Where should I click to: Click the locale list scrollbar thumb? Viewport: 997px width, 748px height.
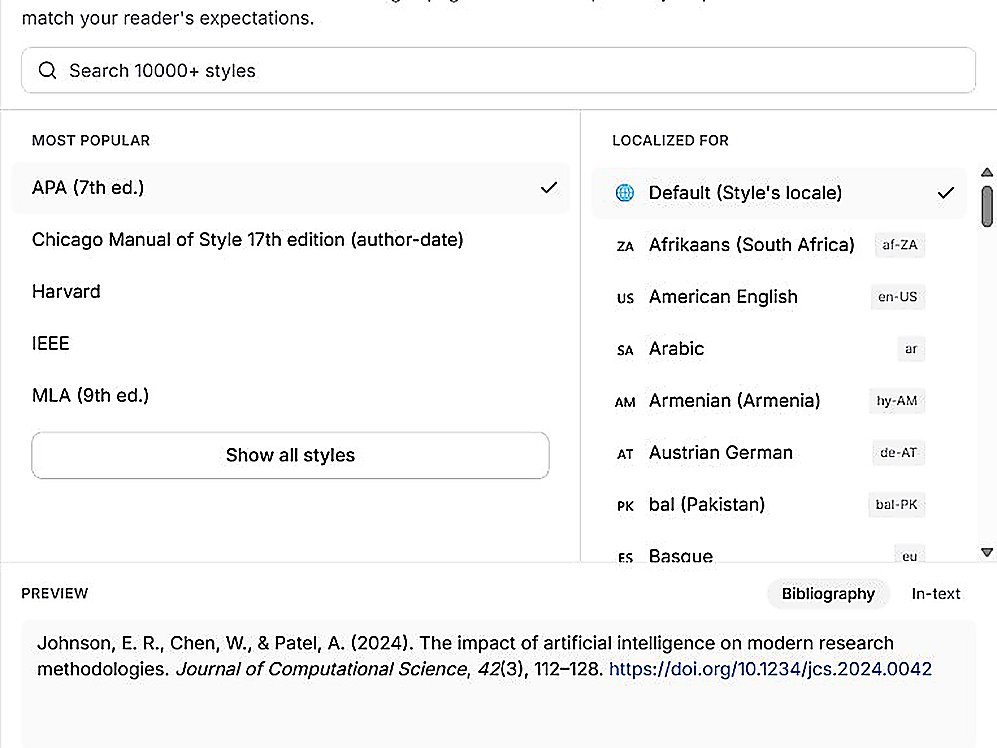click(x=987, y=206)
